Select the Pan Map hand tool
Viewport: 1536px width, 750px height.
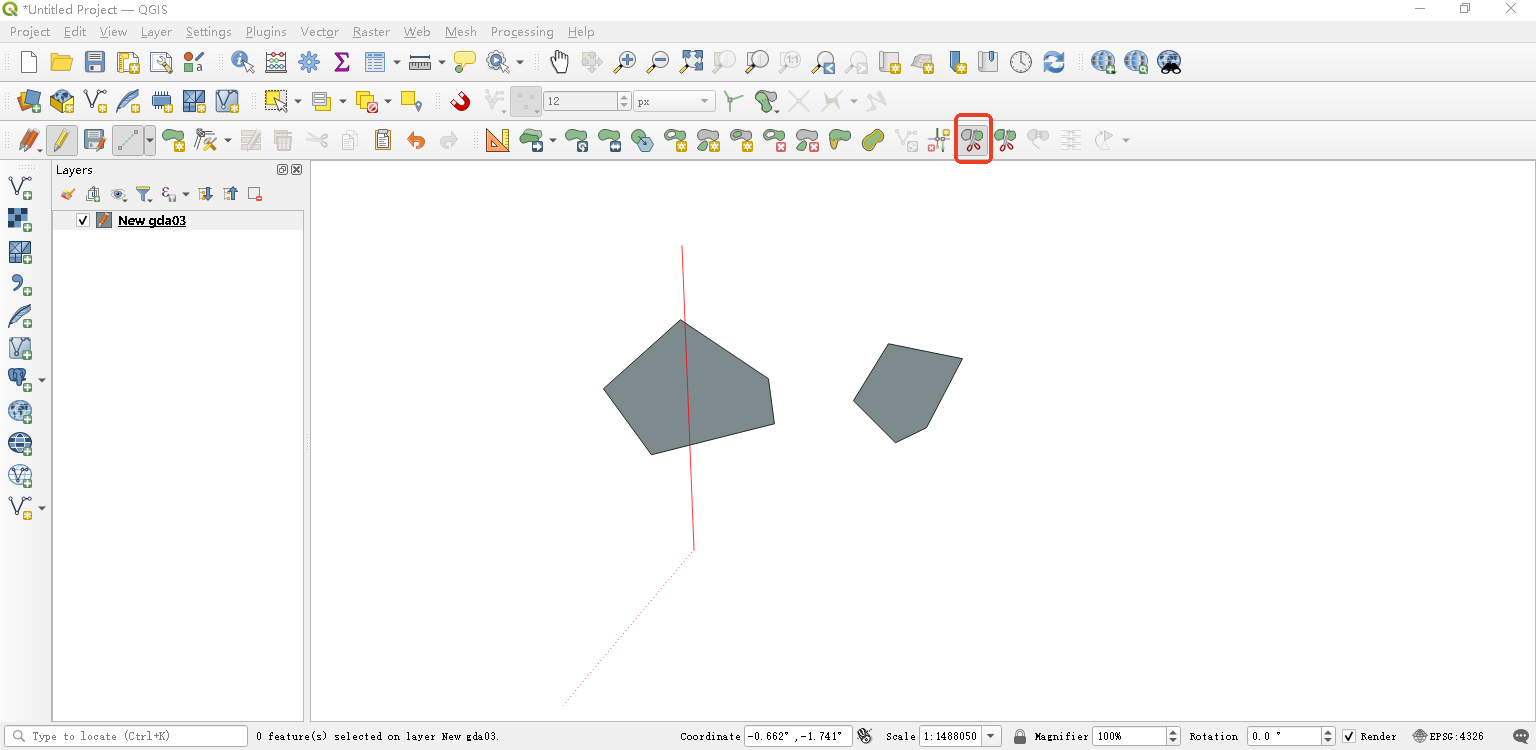[x=559, y=62]
